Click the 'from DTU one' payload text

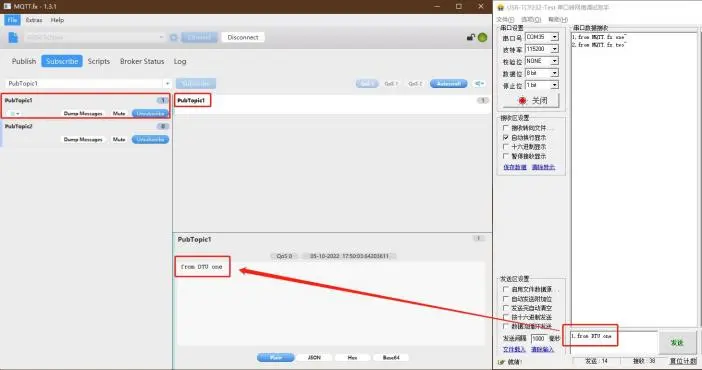tap(201, 267)
